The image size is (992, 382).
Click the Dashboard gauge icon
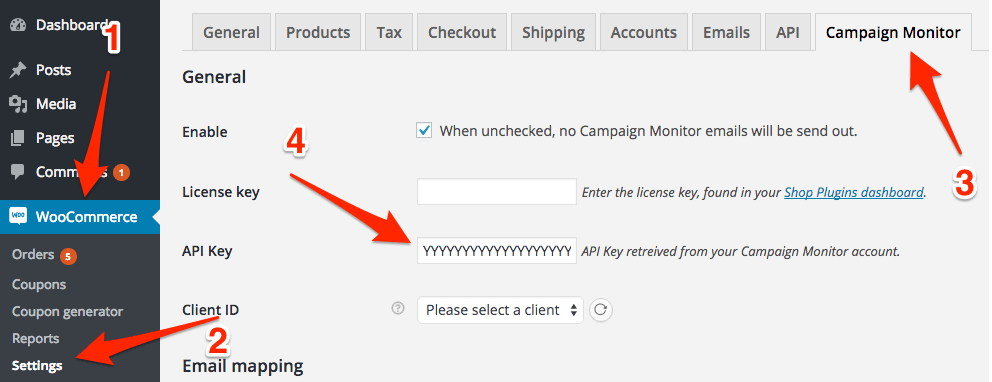(18, 25)
